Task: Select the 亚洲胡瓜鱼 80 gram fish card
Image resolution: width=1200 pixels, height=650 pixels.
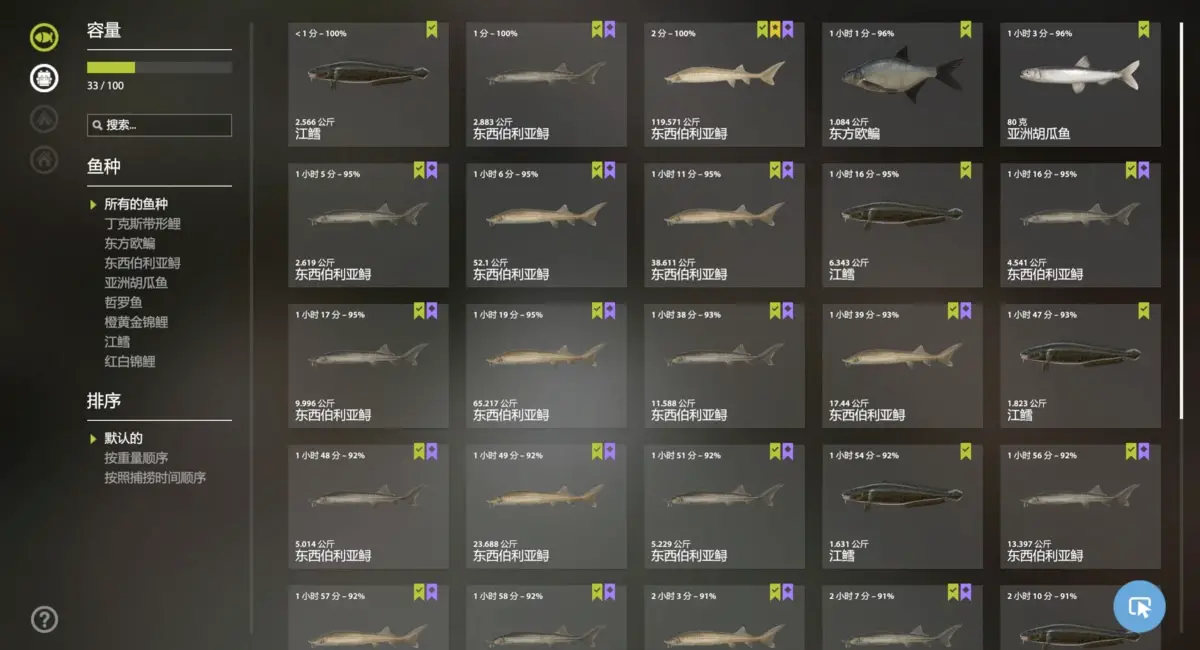Action: pos(1080,84)
